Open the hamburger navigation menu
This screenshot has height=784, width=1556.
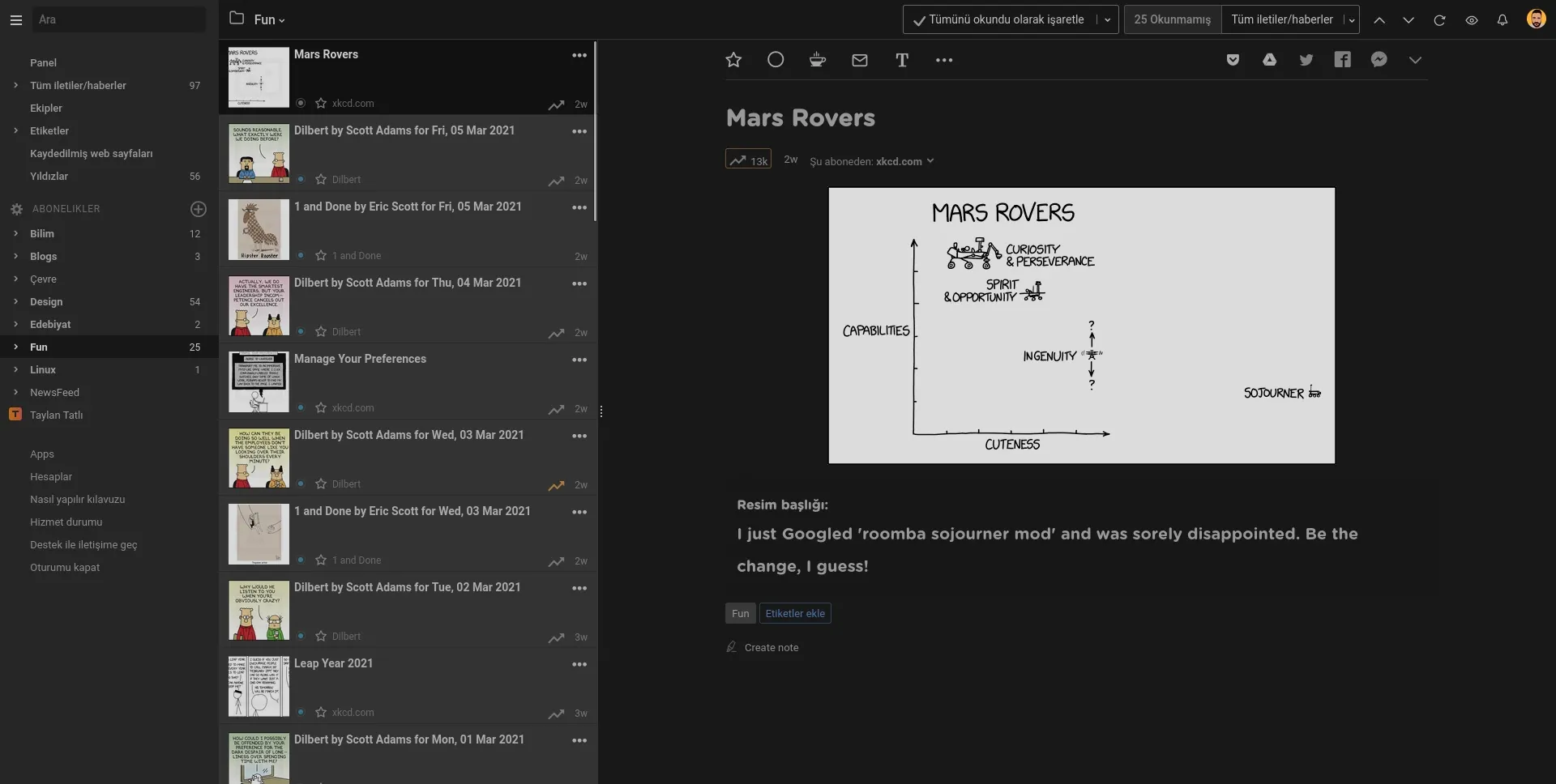(x=15, y=19)
